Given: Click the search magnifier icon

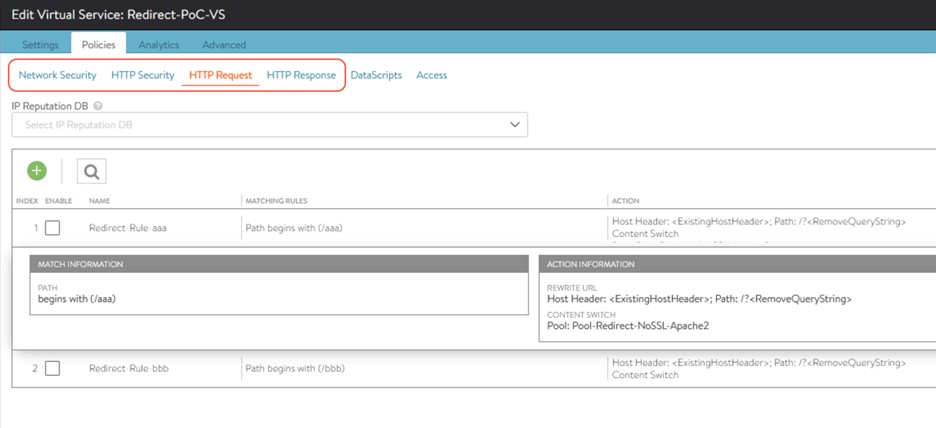Looking at the screenshot, I should pyautogui.click(x=91, y=172).
